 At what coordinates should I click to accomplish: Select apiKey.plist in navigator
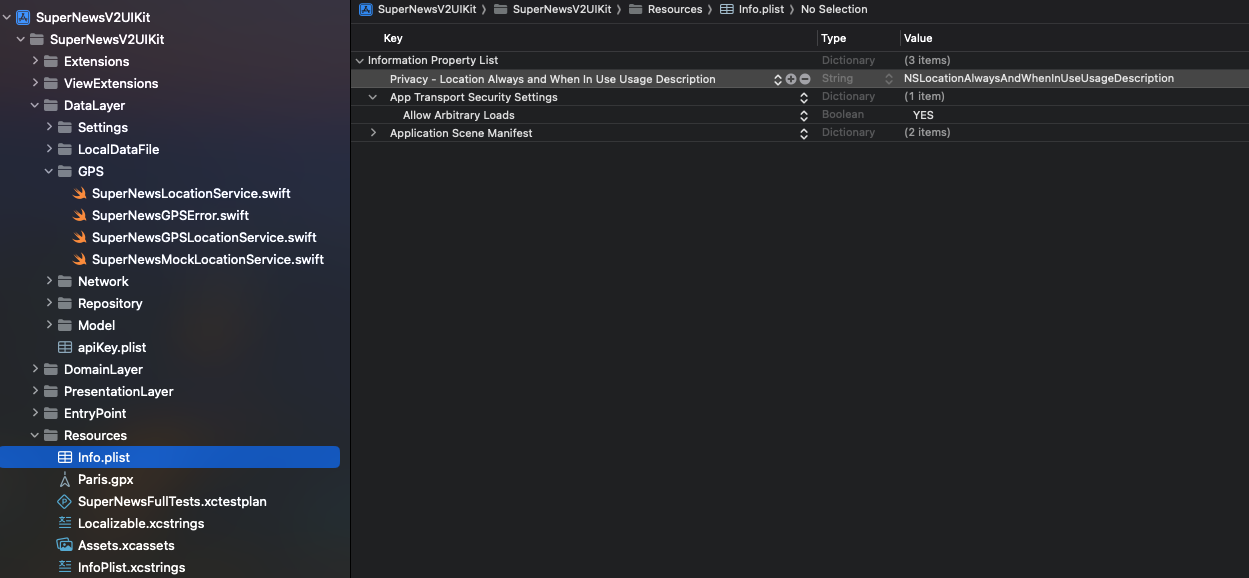click(x=112, y=347)
